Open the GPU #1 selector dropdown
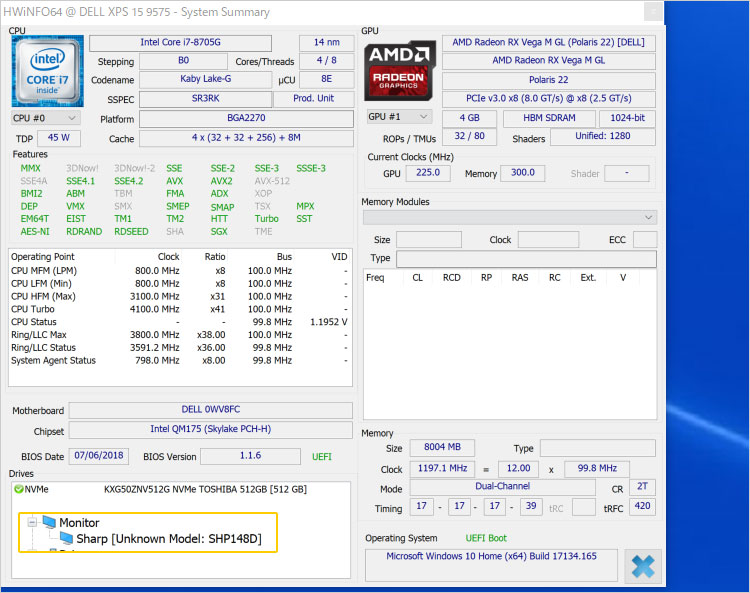 click(399, 117)
